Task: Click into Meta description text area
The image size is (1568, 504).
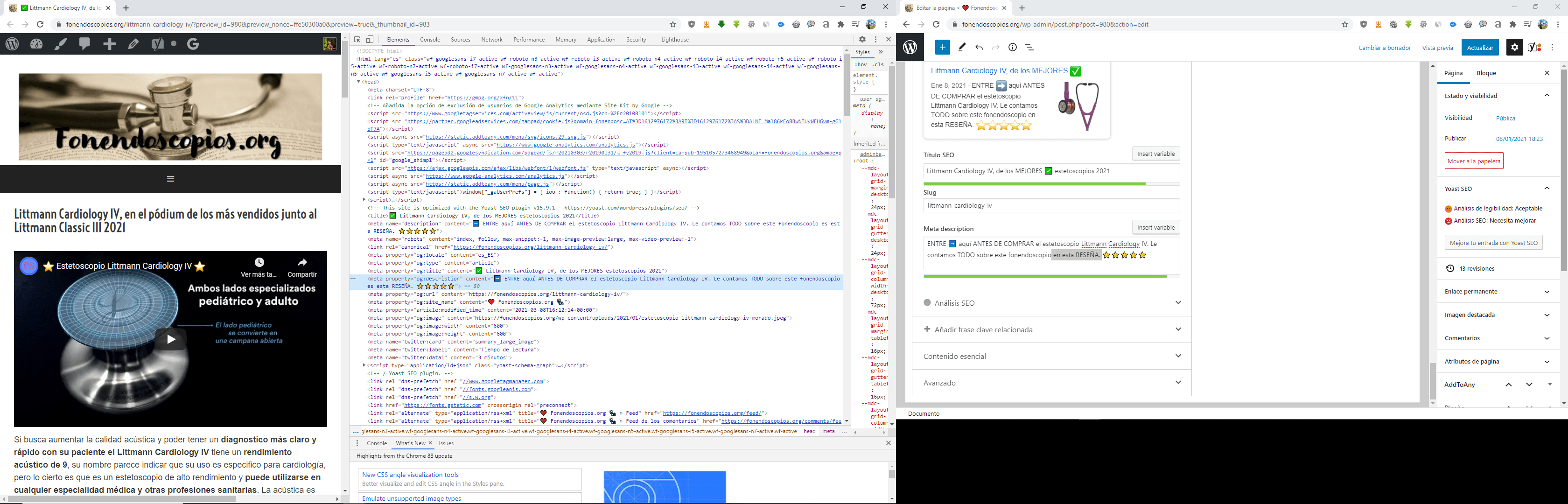Action: (x=1051, y=253)
